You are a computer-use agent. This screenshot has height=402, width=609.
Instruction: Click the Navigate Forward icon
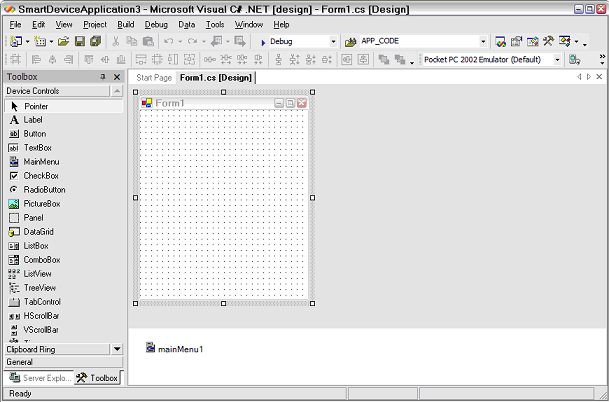[240, 41]
